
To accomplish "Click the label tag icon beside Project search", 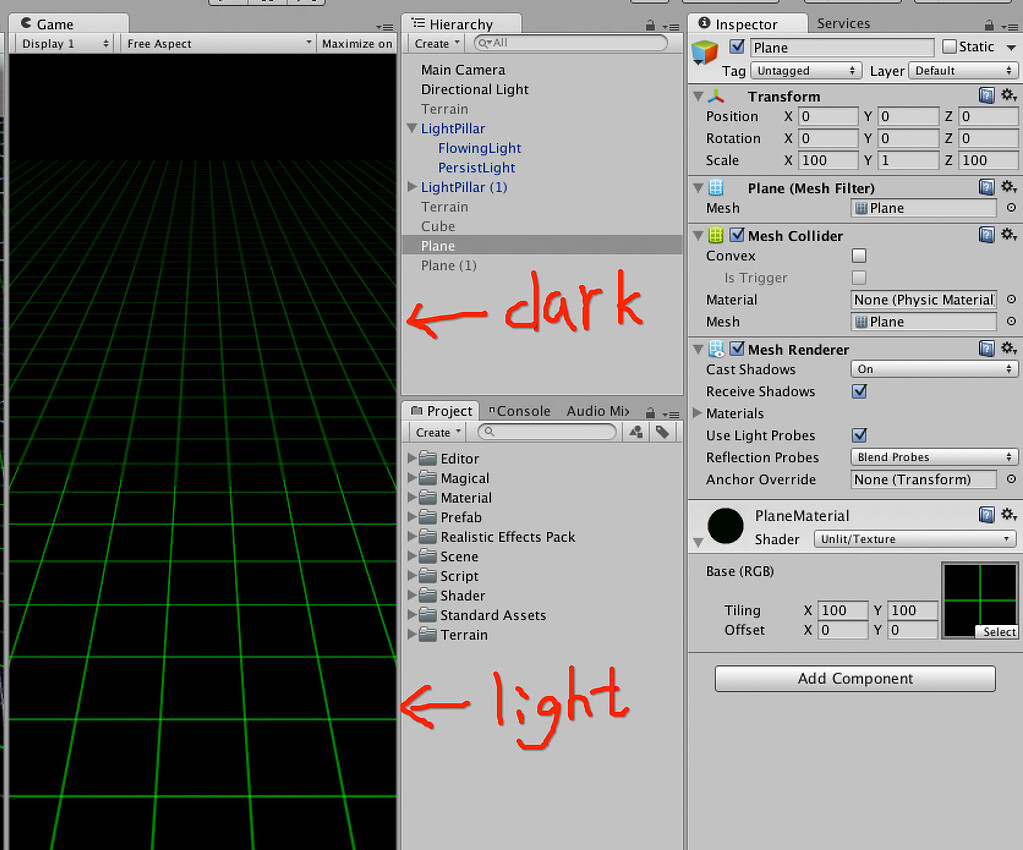I will pyautogui.click(x=662, y=432).
